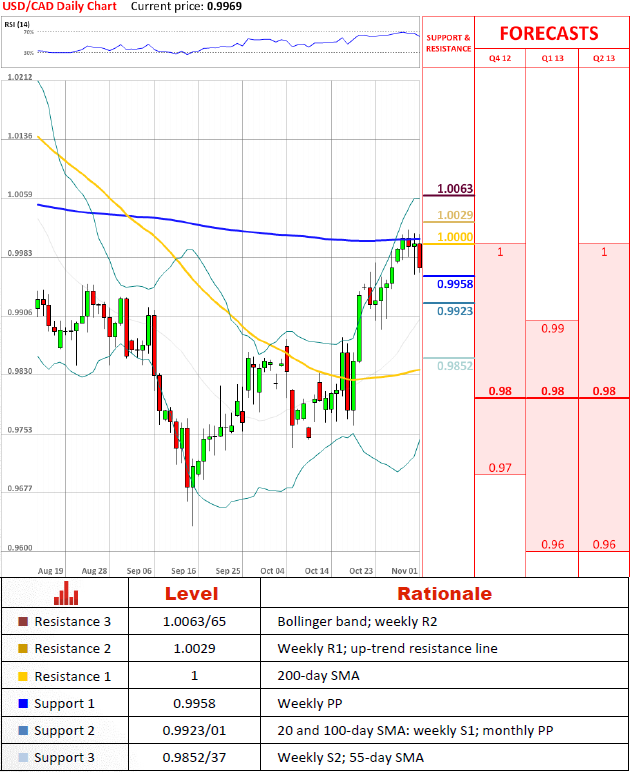Select the Sep 16 date on axis
The image size is (630, 772).
click(x=184, y=570)
